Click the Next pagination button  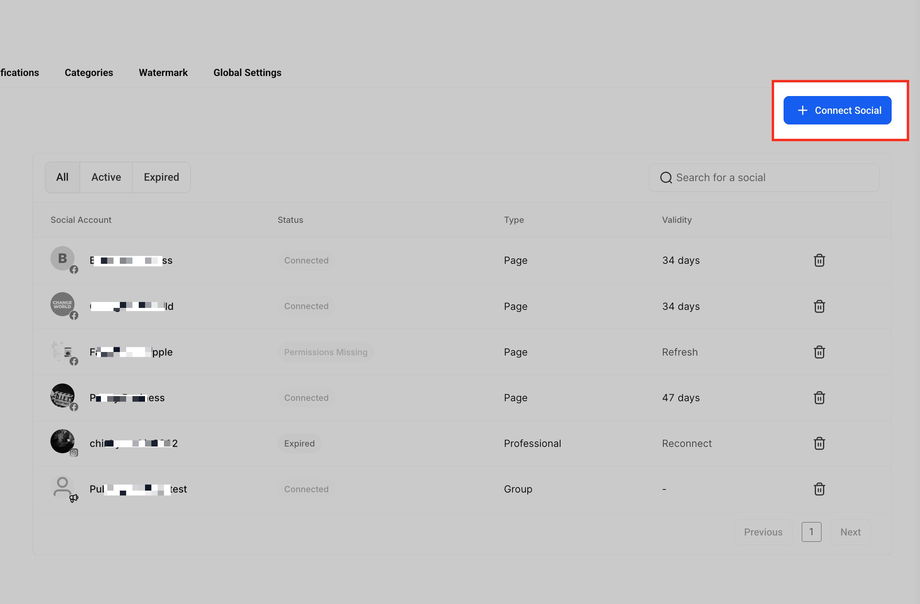(x=850, y=532)
